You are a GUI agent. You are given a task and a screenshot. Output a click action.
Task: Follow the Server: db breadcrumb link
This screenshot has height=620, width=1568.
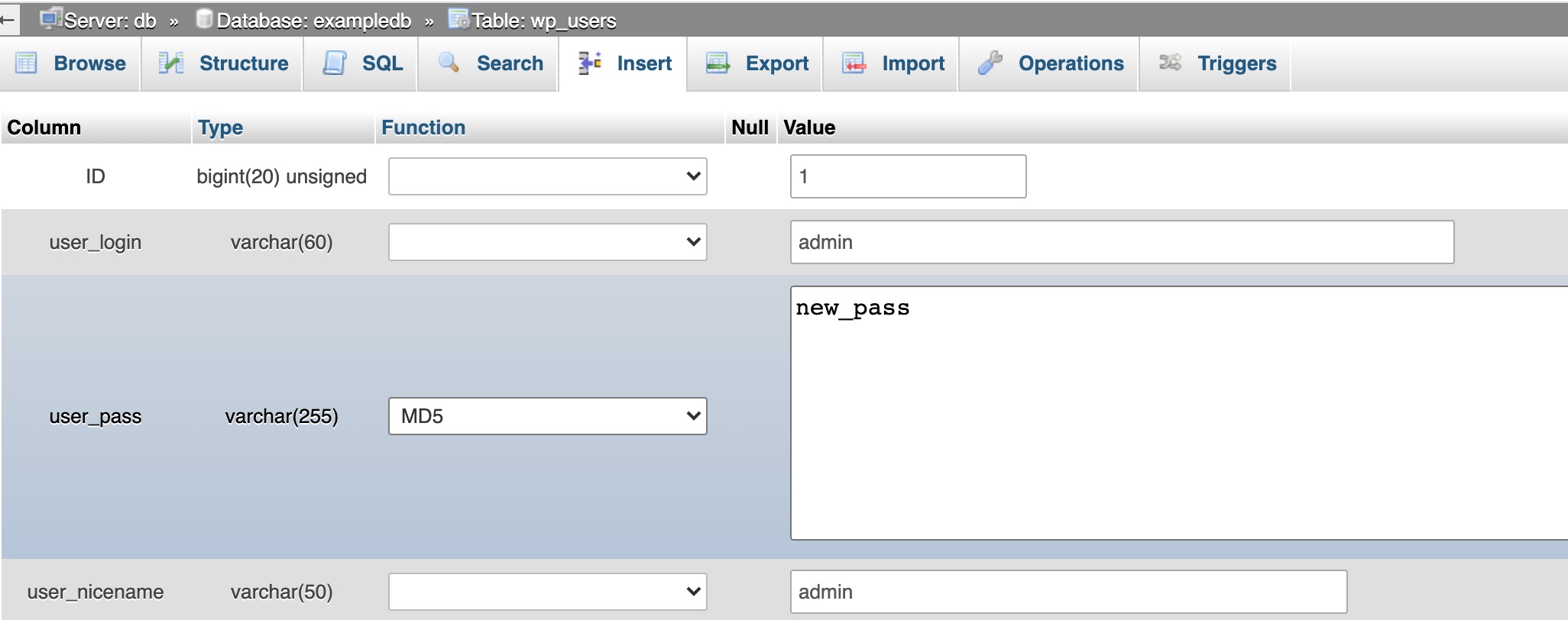(110, 21)
